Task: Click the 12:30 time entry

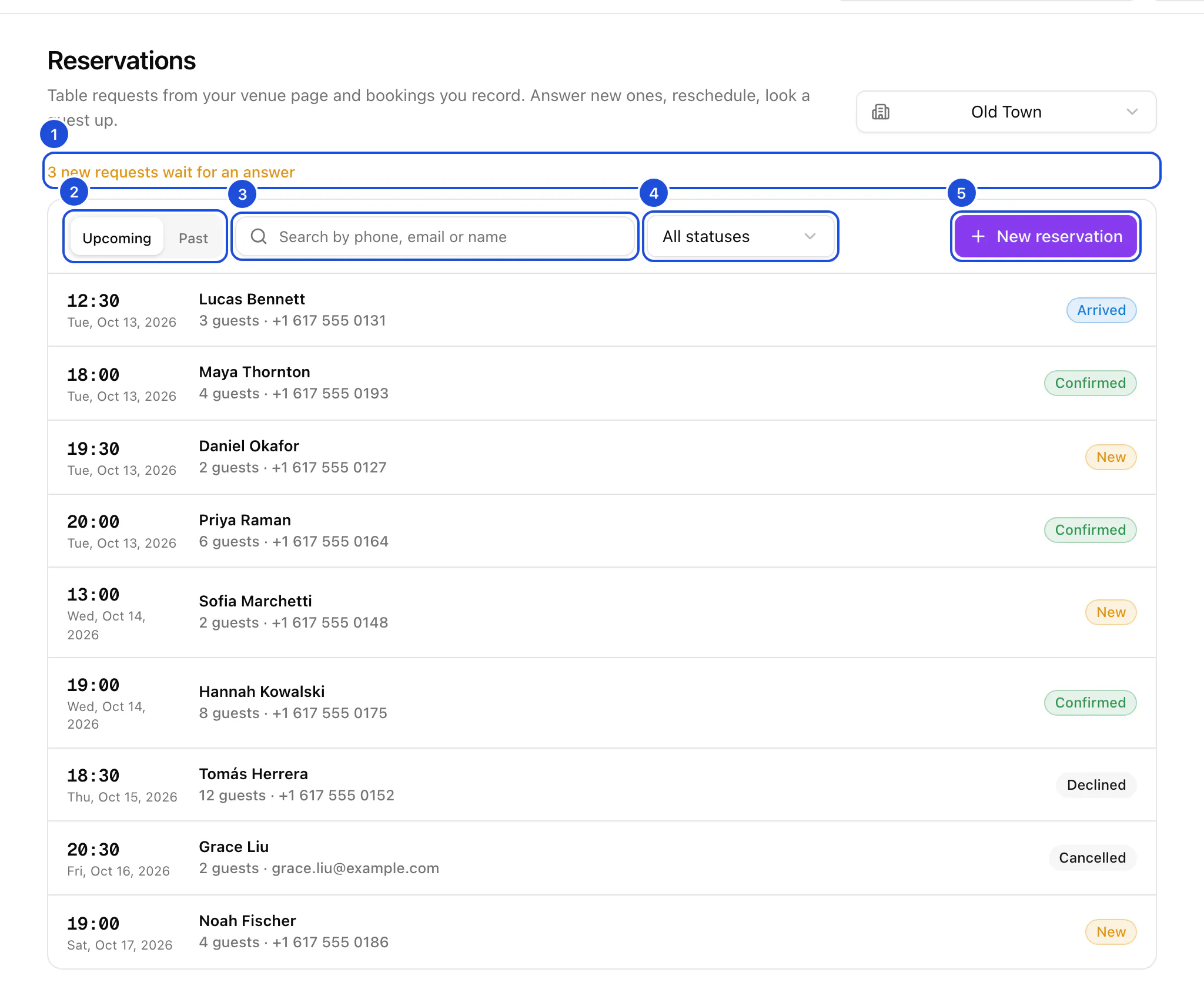Action: [93, 301]
